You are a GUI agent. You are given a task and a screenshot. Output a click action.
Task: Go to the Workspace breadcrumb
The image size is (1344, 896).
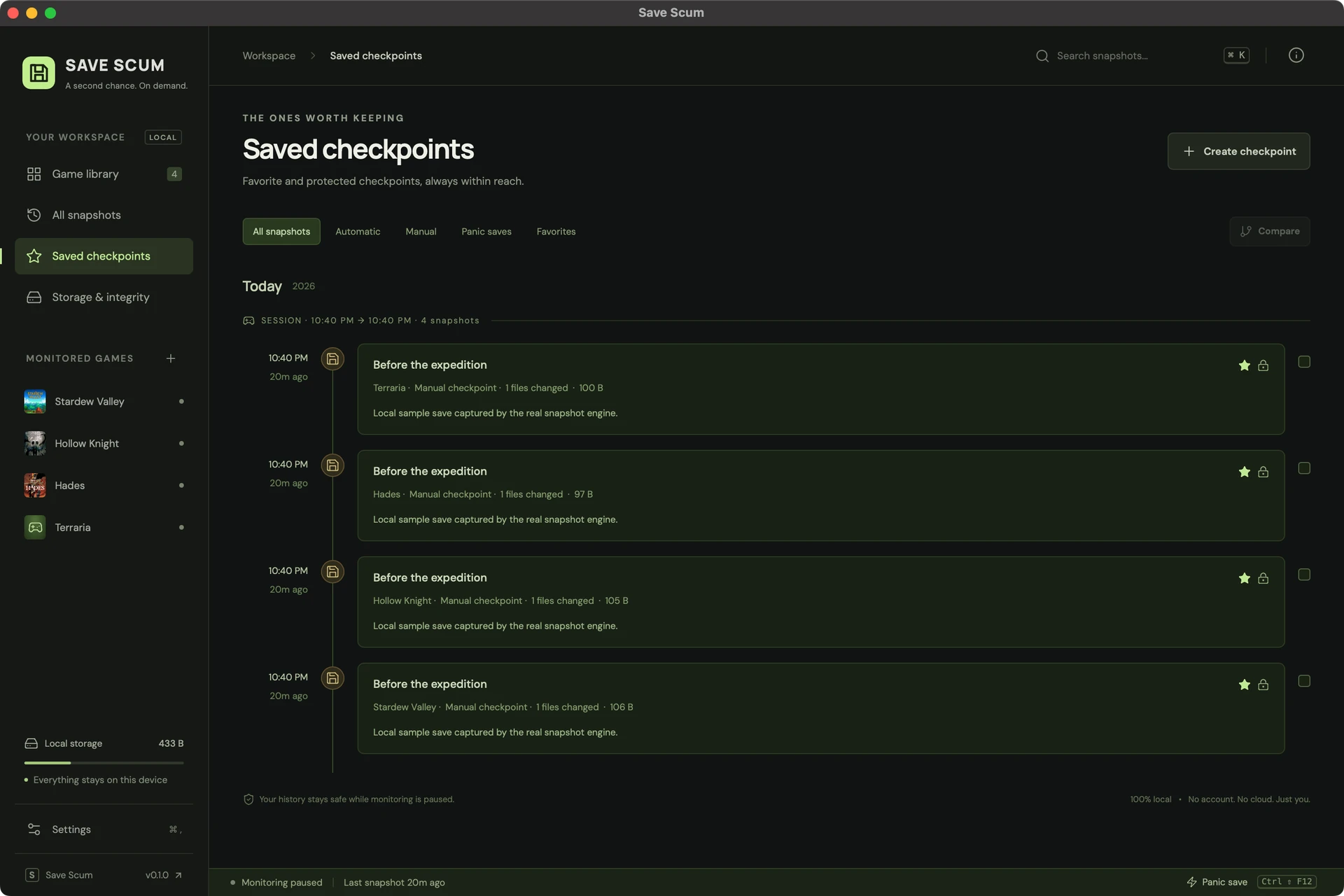pyautogui.click(x=269, y=56)
